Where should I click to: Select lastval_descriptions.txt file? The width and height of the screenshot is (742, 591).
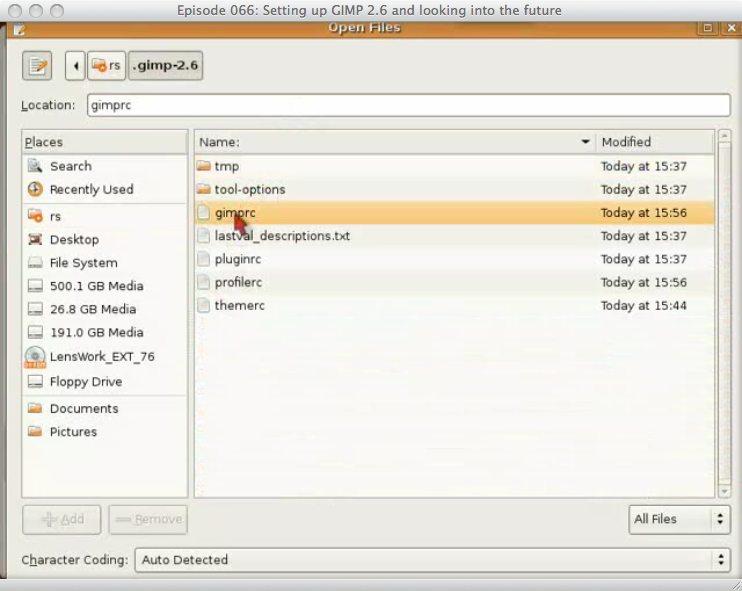tap(454, 236)
